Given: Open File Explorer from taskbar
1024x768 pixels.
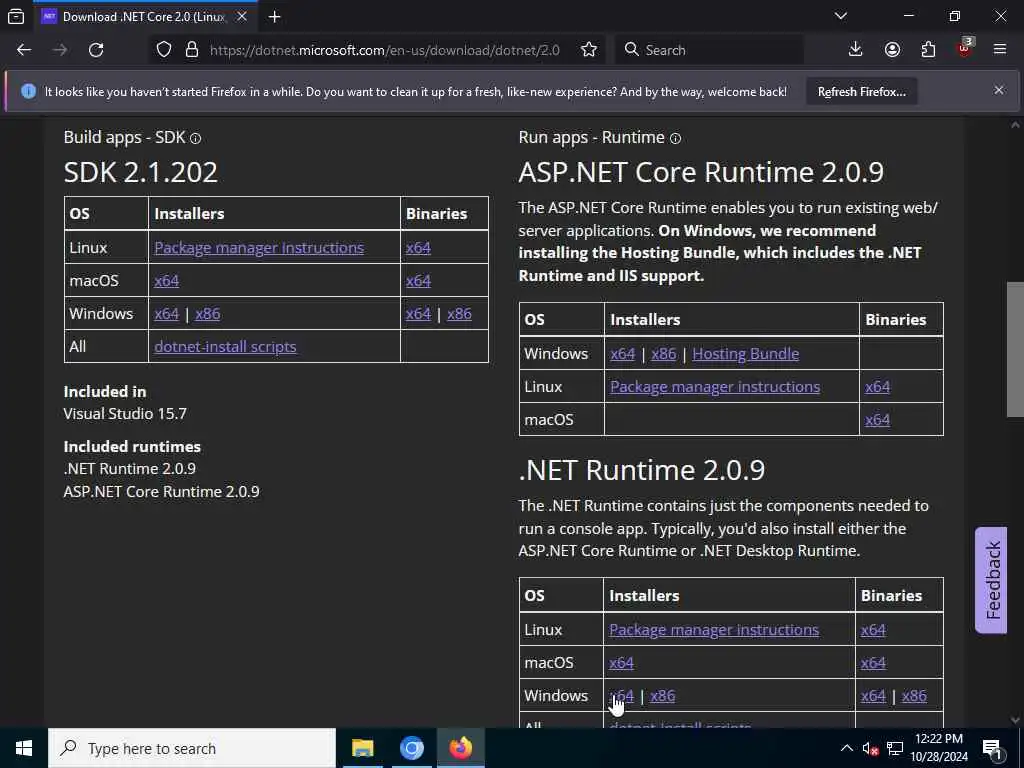Looking at the screenshot, I should tap(362, 748).
